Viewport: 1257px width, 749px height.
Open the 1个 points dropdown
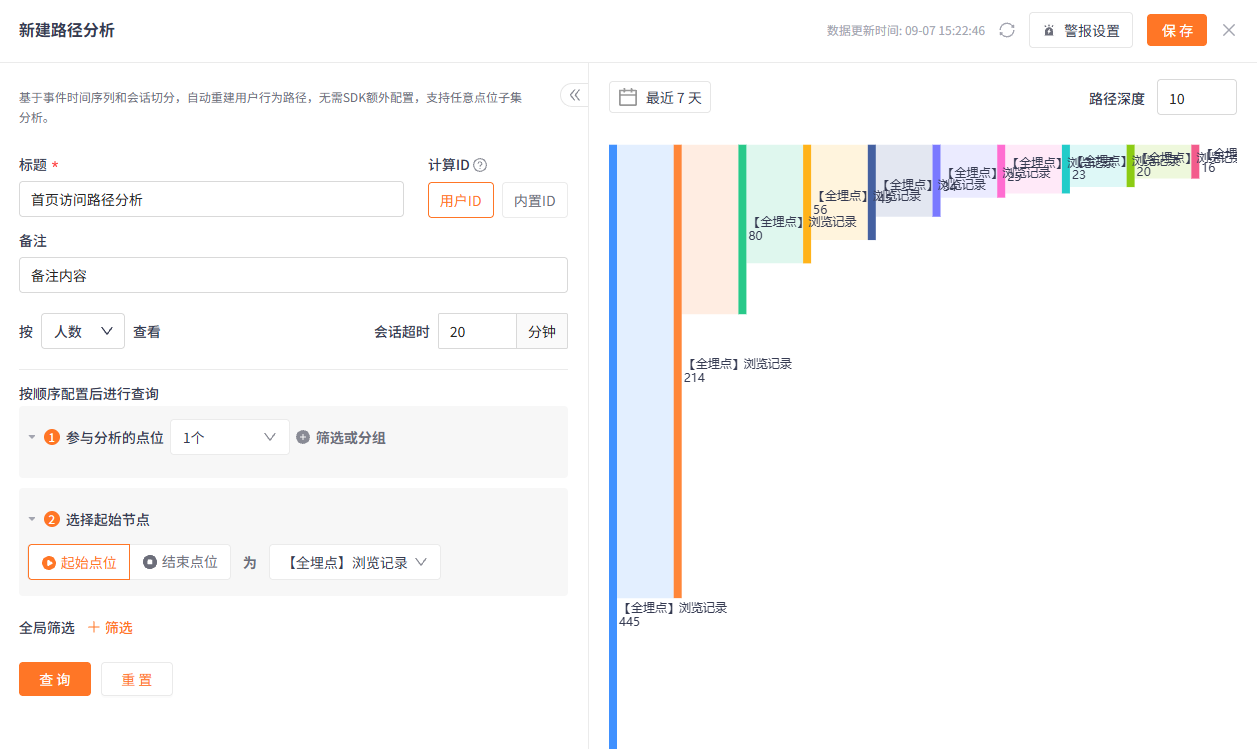click(230, 437)
